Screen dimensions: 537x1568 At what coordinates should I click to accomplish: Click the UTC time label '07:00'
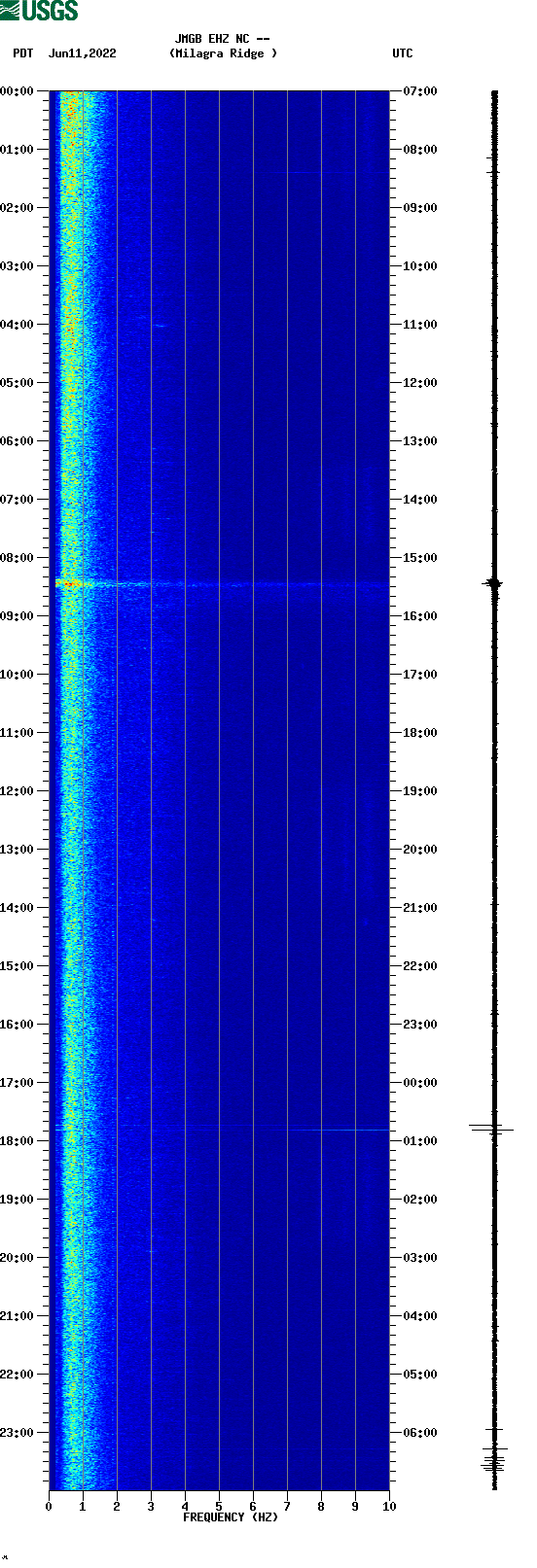click(x=420, y=91)
